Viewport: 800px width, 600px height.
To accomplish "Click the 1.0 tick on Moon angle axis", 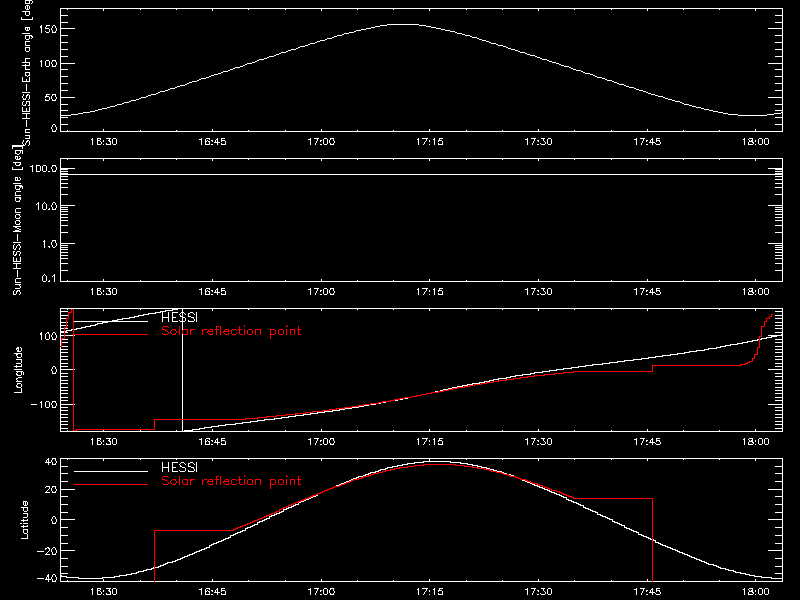I will (49, 244).
